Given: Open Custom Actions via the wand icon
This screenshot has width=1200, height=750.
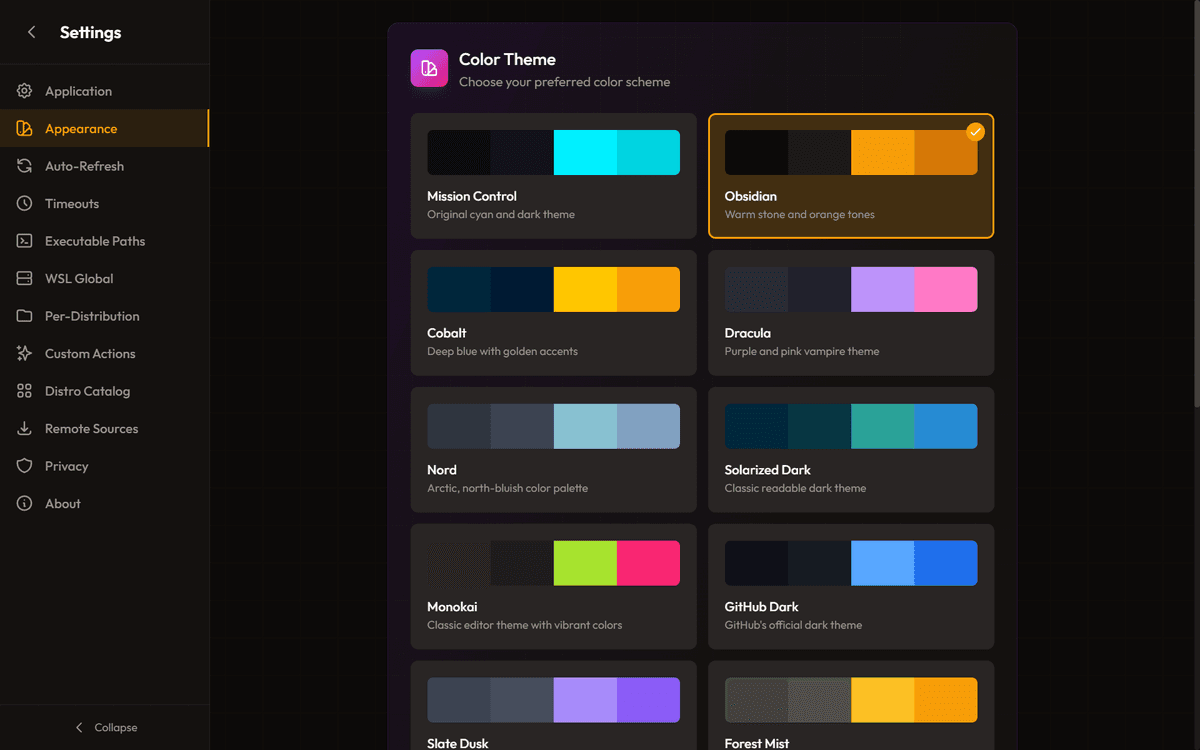Looking at the screenshot, I should click(x=25, y=353).
